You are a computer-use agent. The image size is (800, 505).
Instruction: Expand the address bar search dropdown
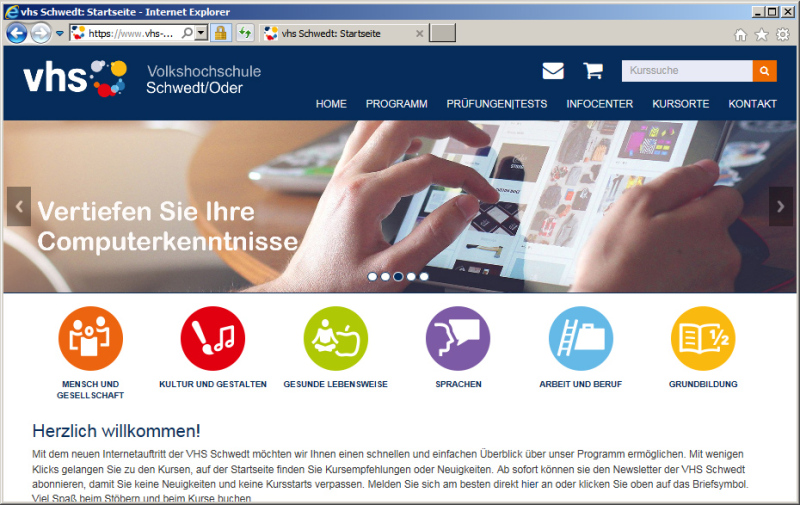(201, 33)
